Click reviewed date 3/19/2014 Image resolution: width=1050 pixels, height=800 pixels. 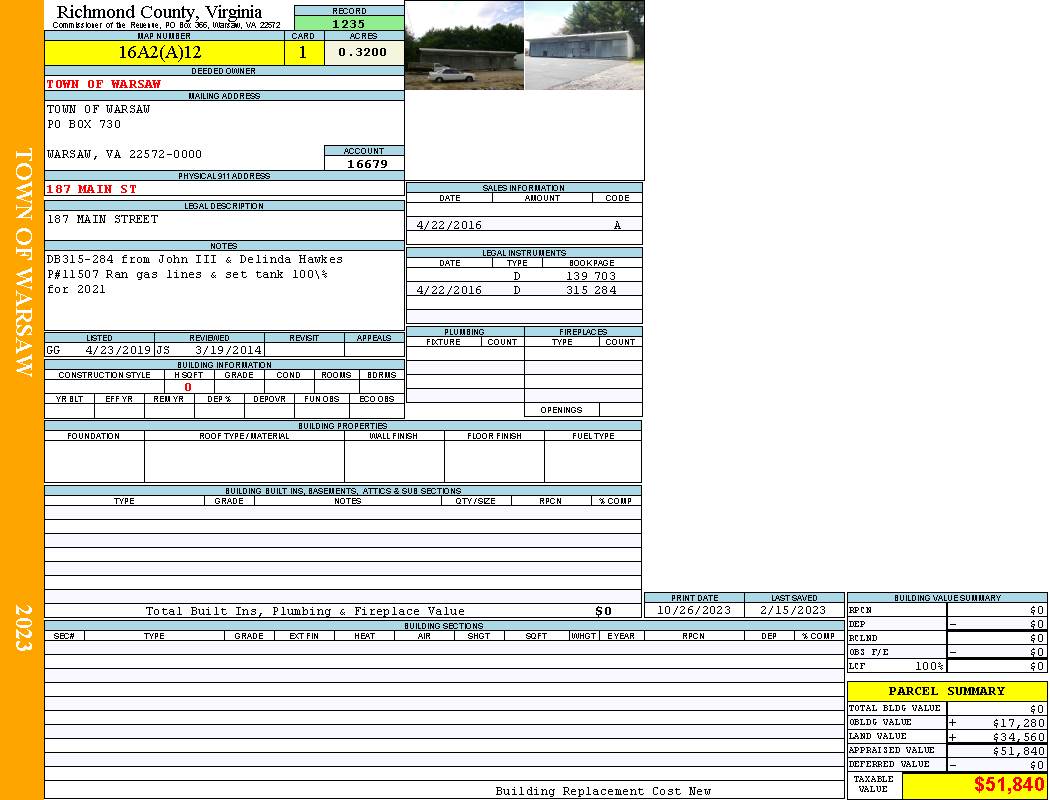pyautogui.click(x=228, y=350)
